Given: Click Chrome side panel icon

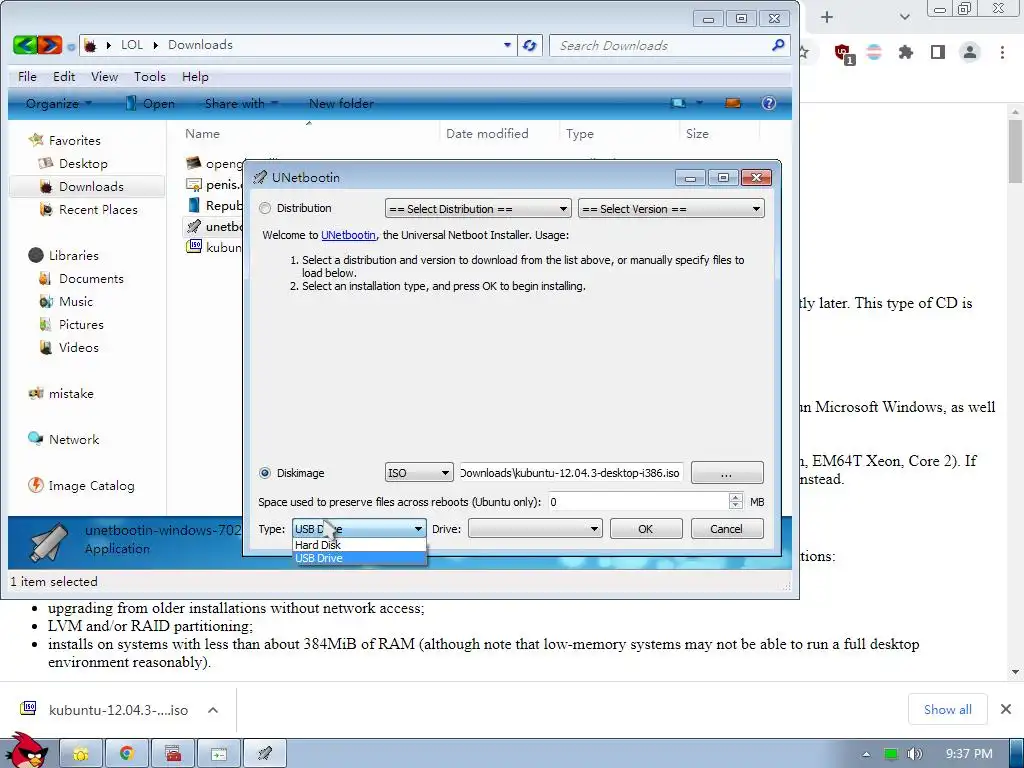Looking at the screenshot, I should tap(938, 52).
